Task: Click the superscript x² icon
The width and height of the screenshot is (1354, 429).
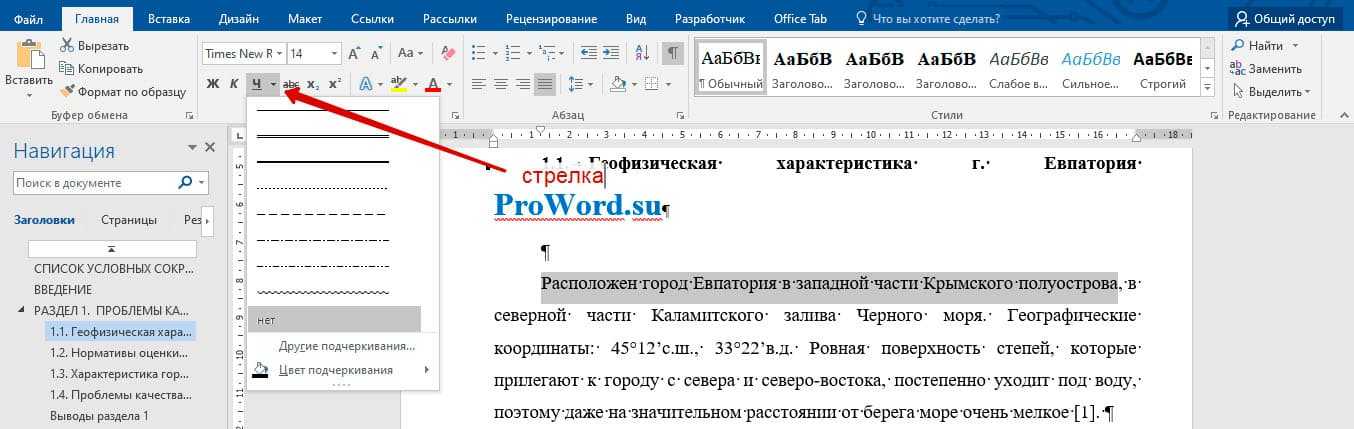Action: (x=335, y=84)
